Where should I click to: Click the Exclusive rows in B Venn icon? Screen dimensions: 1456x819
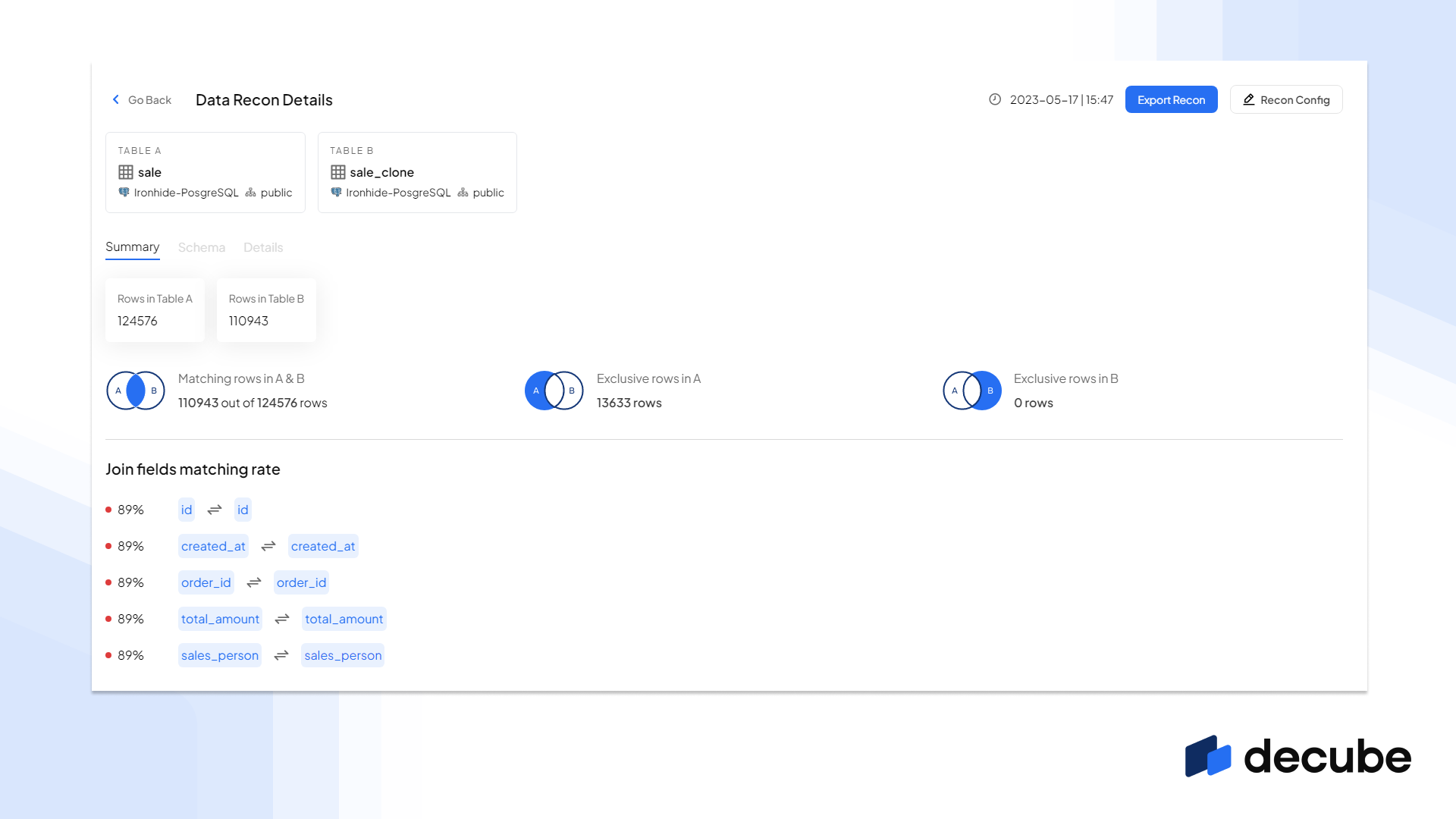pos(972,391)
